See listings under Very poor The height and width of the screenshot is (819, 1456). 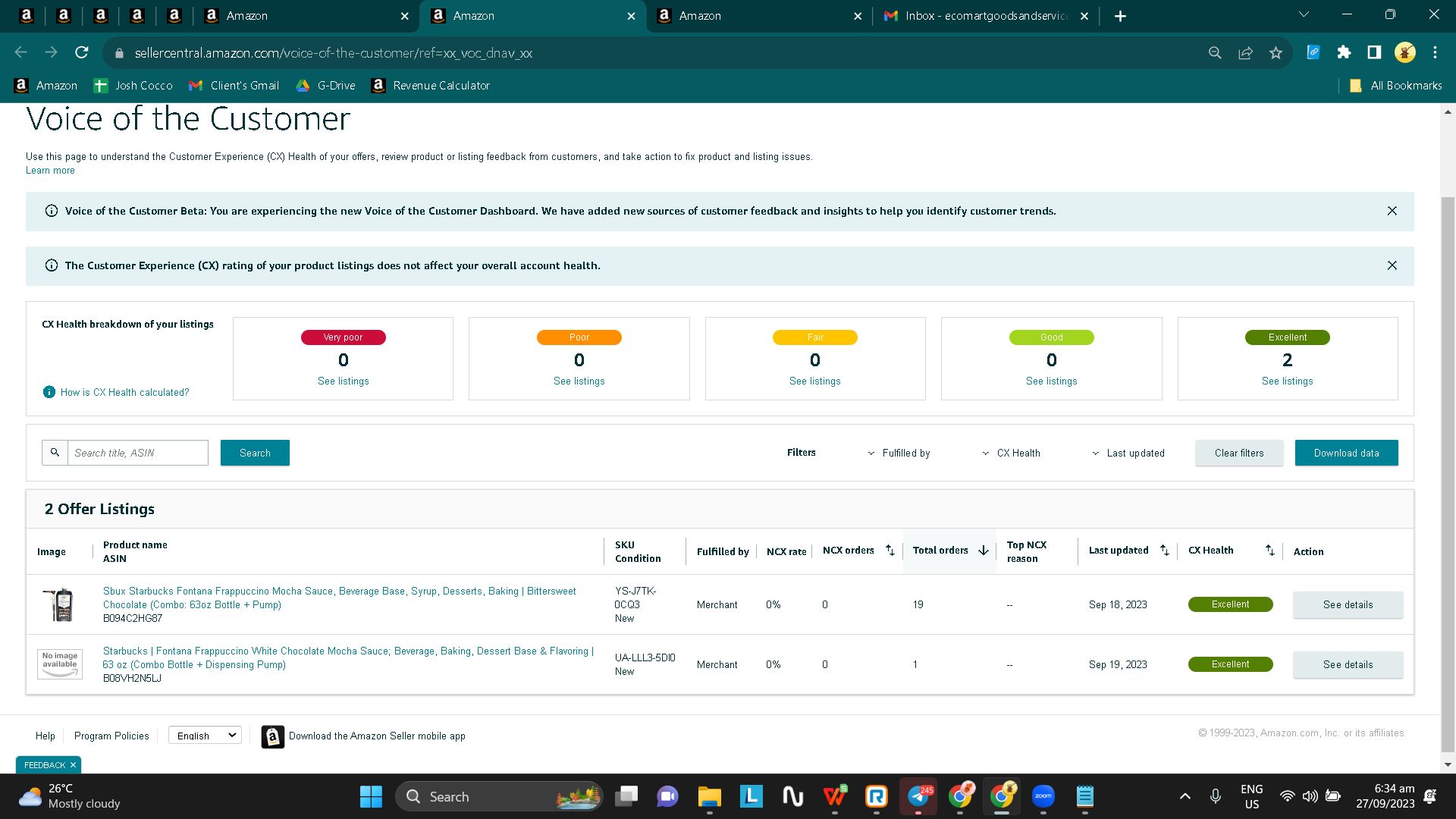point(344,381)
